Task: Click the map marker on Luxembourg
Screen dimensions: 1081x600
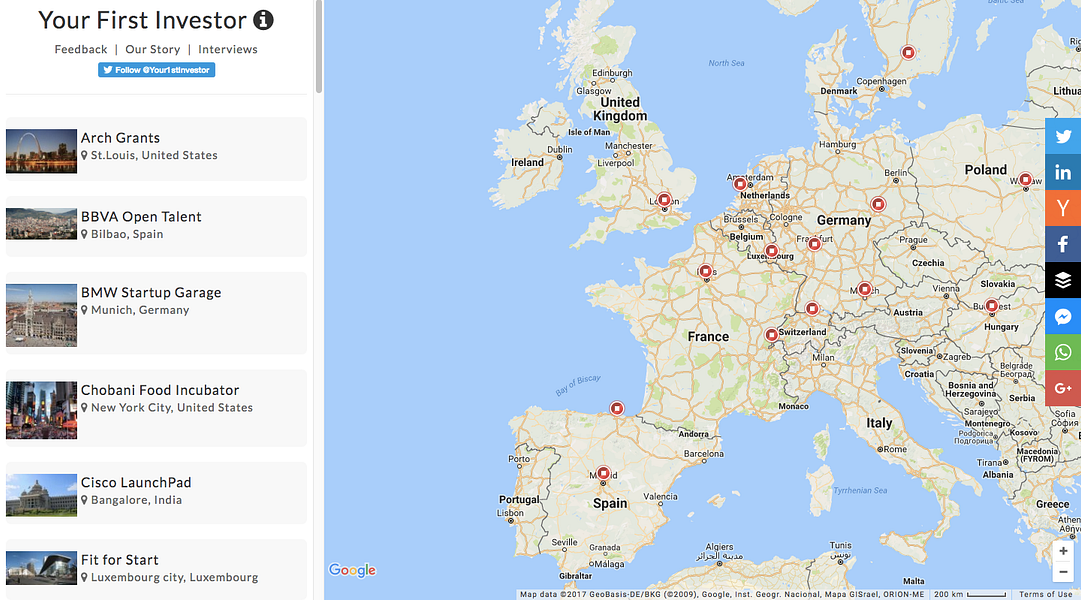Action: (771, 252)
